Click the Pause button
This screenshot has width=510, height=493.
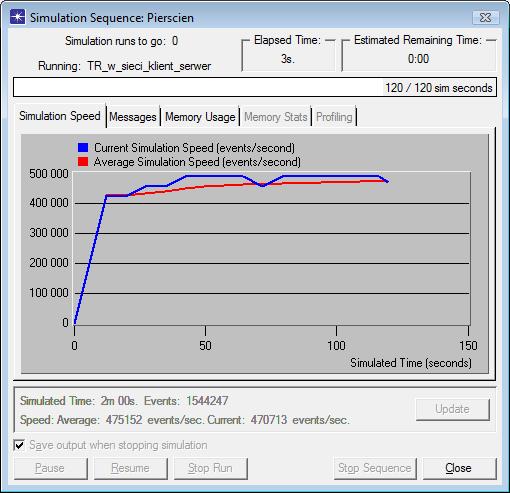(x=50, y=468)
